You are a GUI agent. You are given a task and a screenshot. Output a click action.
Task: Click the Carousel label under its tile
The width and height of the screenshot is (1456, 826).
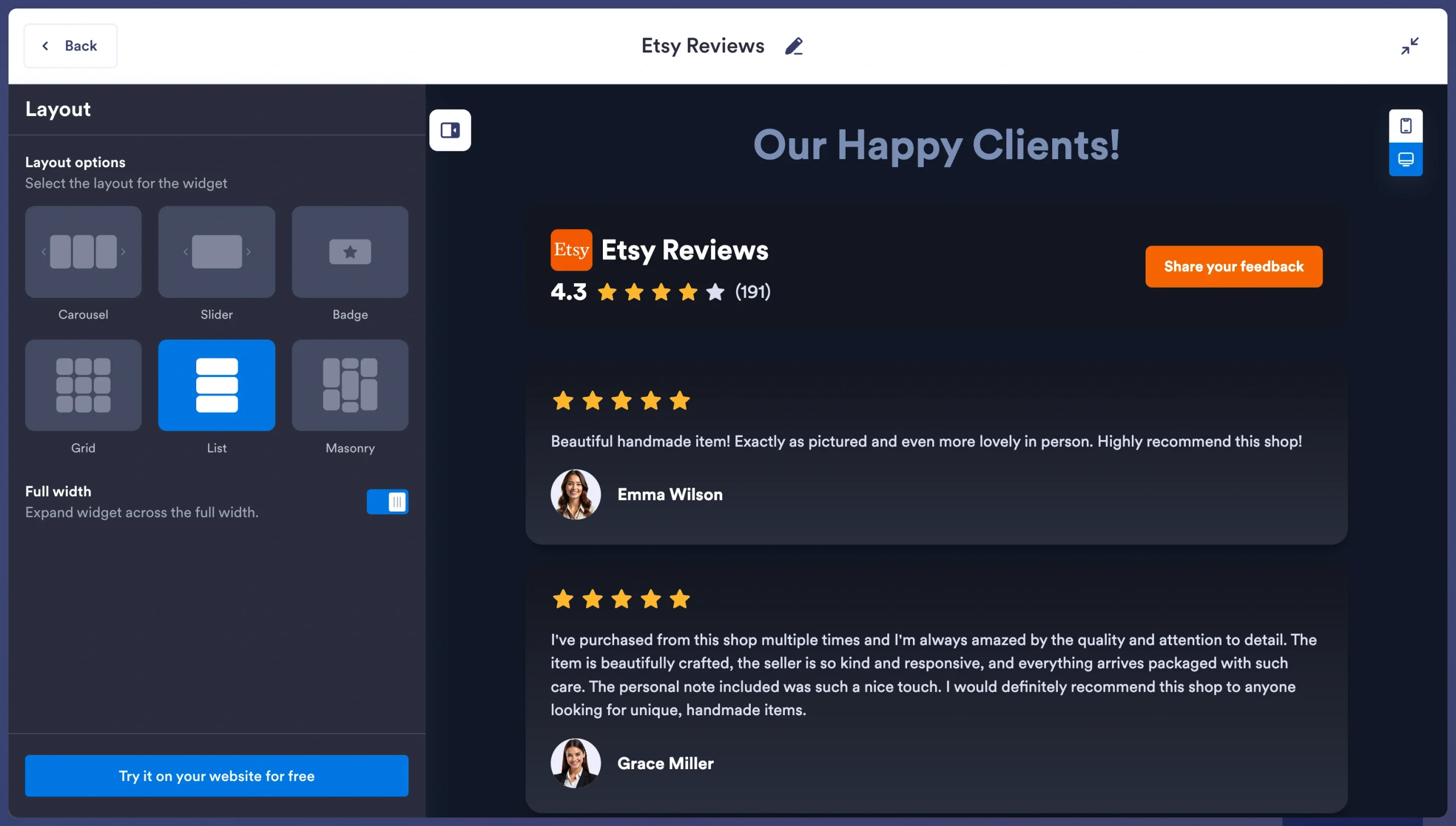coord(83,314)
